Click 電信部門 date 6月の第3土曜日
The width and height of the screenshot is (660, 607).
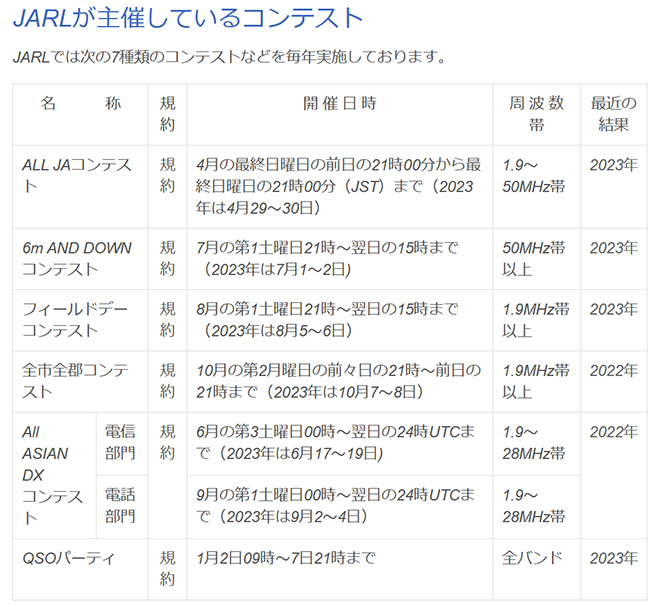point(335,443)
